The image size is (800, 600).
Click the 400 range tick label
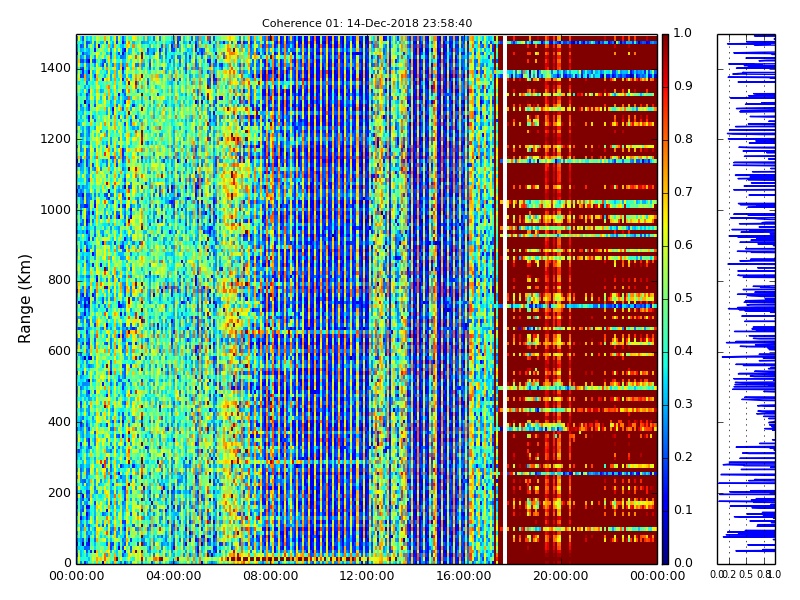[59, 422]
